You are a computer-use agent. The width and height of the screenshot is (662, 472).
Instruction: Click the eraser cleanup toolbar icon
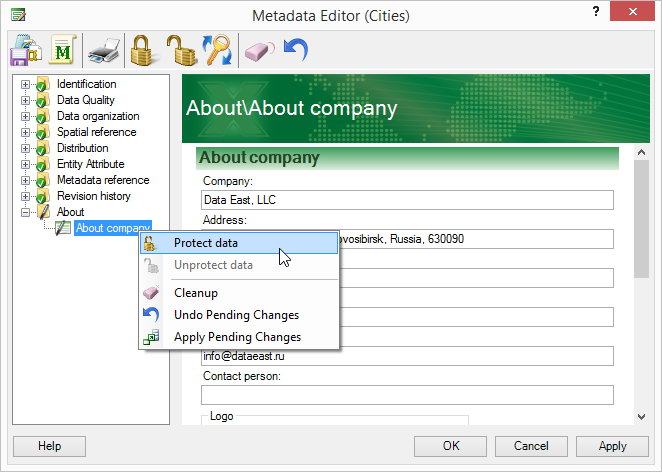coord(258,48)
